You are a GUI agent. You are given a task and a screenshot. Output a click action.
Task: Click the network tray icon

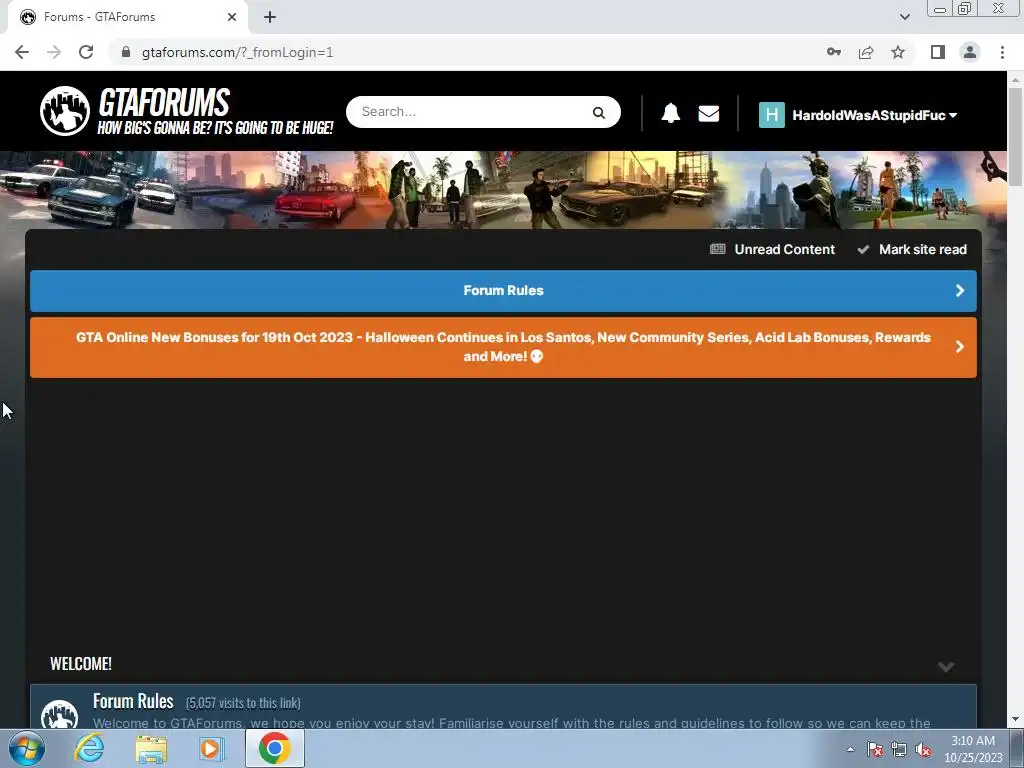coord(899,750)
